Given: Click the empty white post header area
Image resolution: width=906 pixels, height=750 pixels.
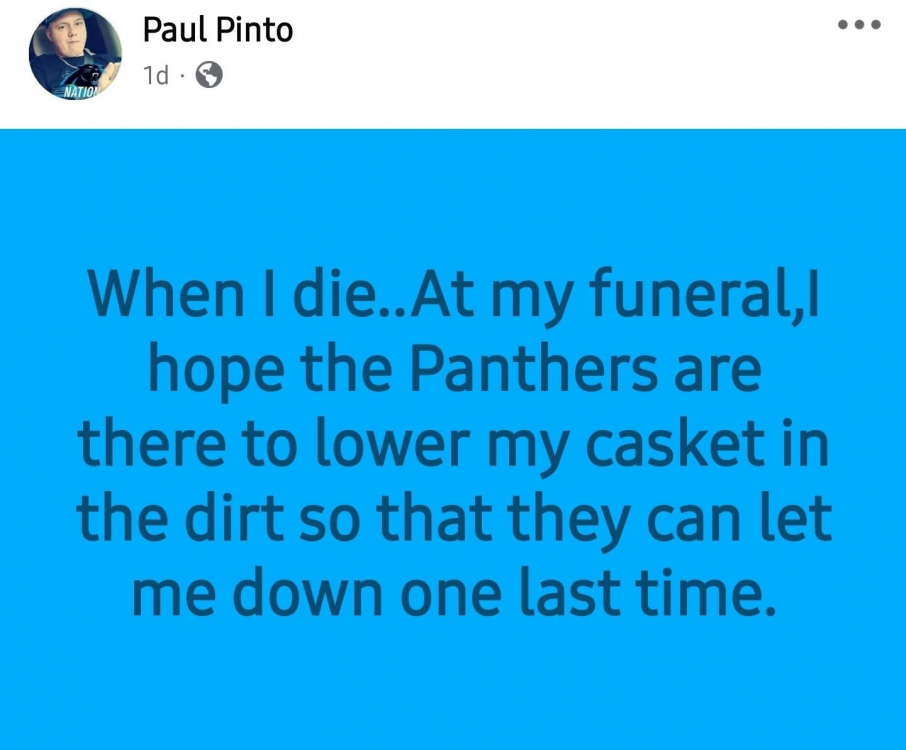Looking at the screenshot, I should [x=550, y=70].
